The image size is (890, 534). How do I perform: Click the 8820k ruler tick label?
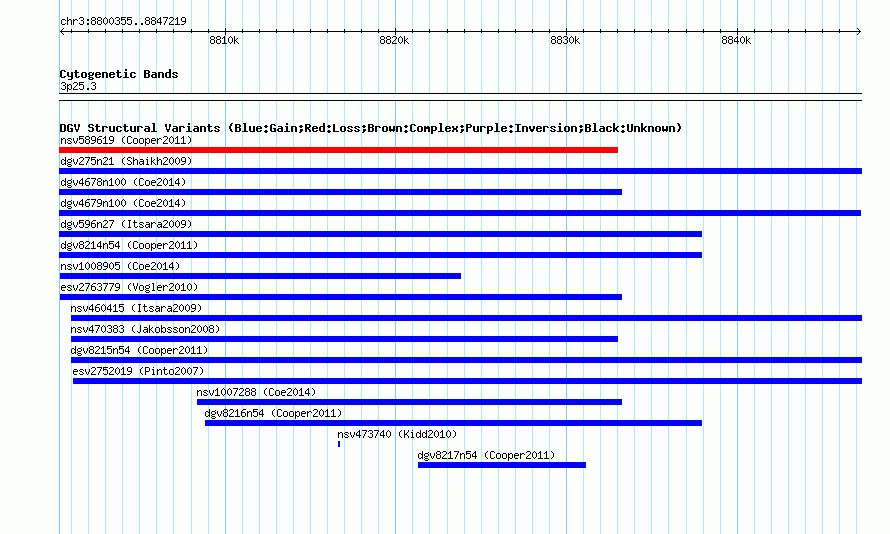[394, 40]
